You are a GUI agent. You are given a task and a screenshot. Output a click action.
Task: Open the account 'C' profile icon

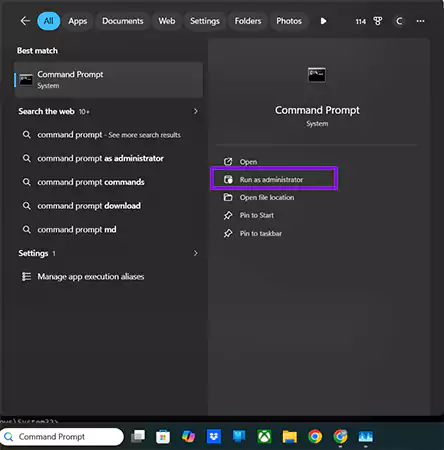pos(399,21)
